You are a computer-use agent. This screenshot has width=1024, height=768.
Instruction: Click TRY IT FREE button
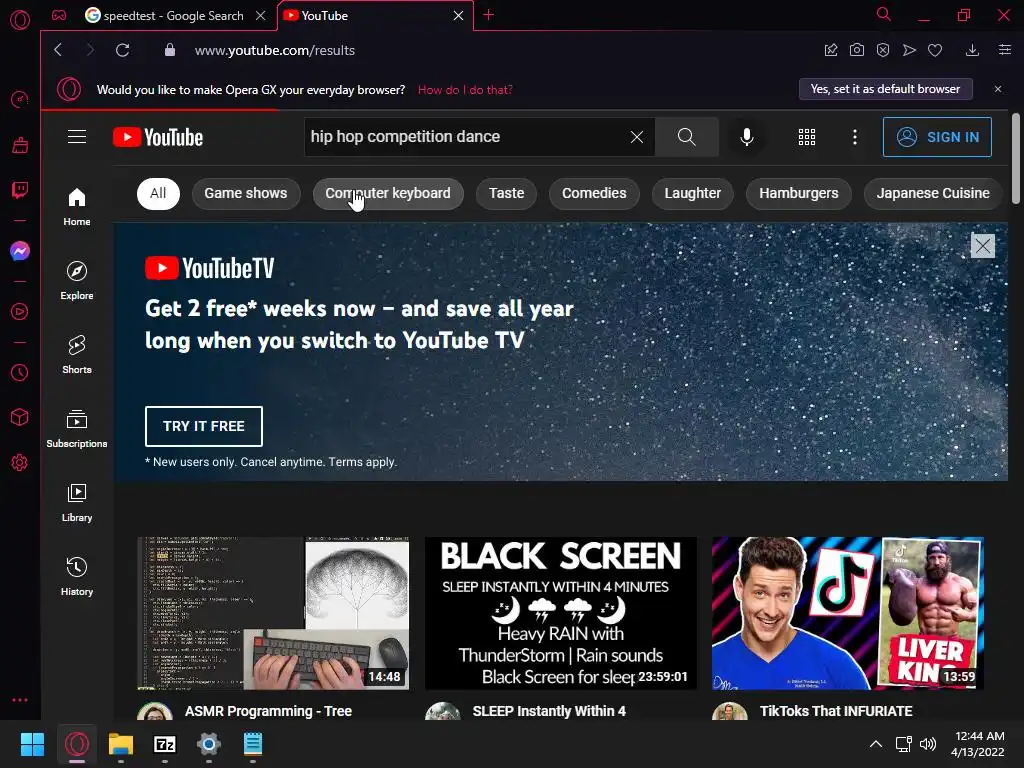[x=204, y=426]
